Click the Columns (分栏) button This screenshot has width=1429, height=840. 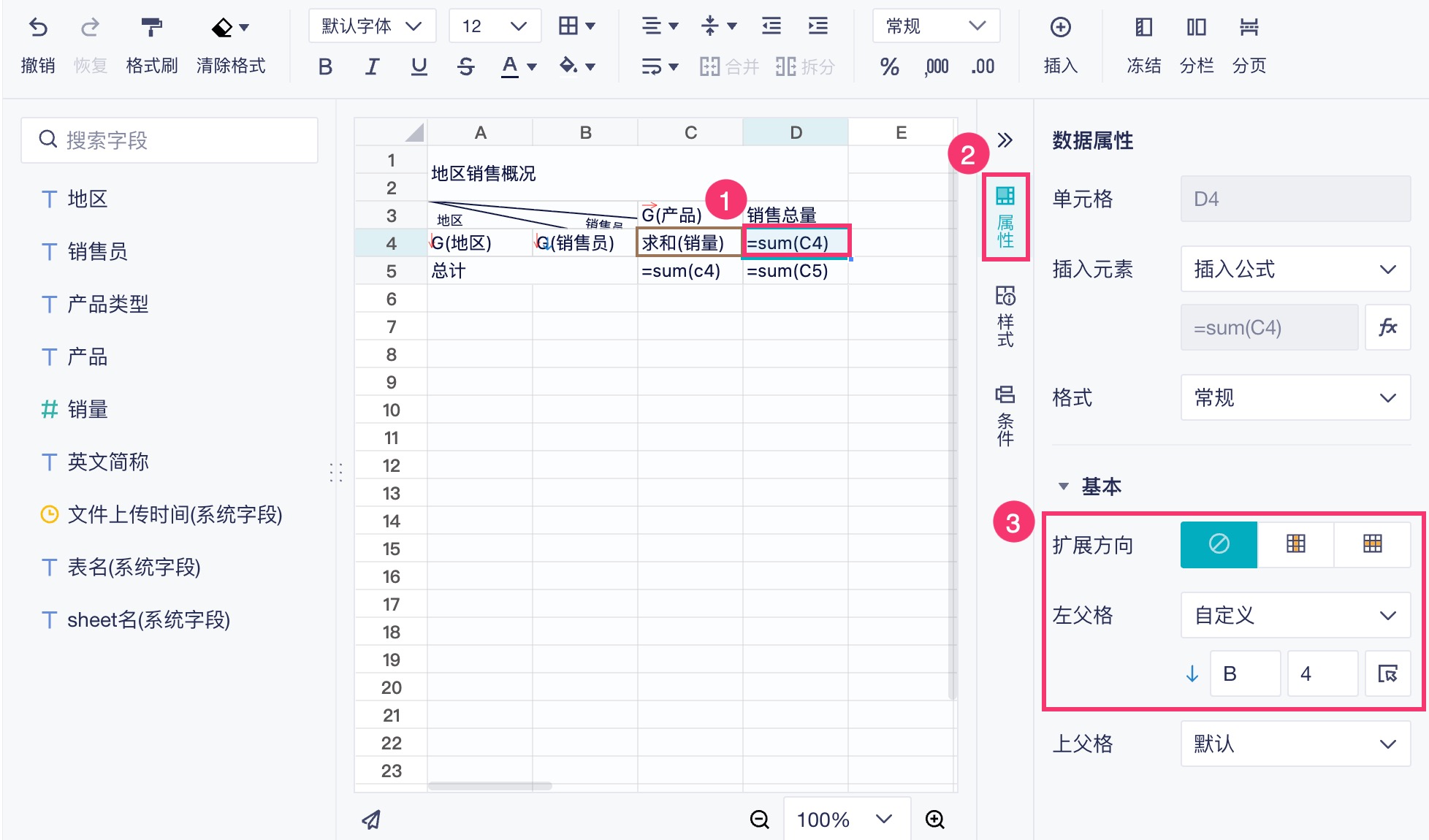click(1196, 28)
